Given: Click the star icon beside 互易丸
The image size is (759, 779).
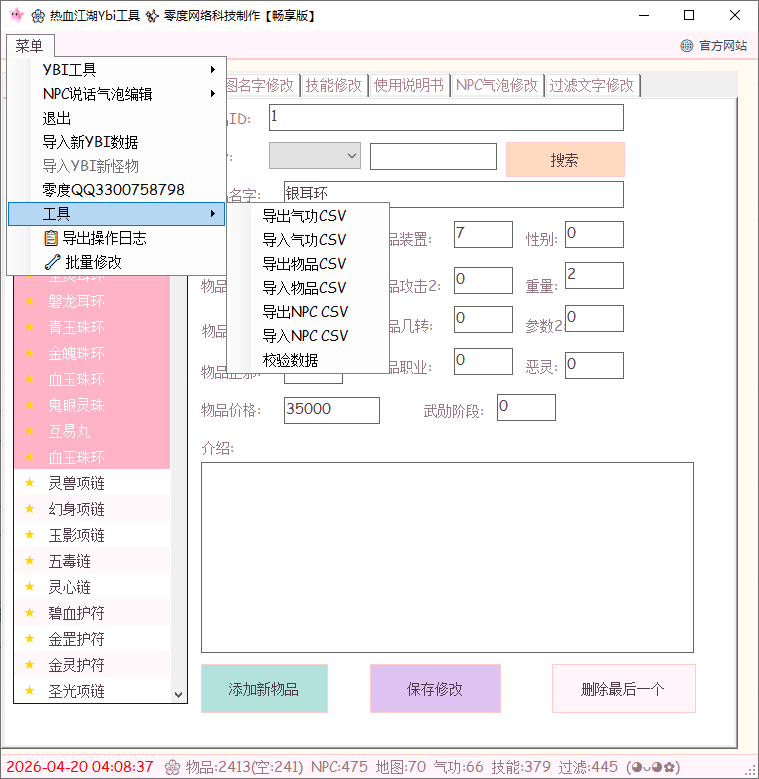Looking at the screenshot, I should [x=30, y=431].
